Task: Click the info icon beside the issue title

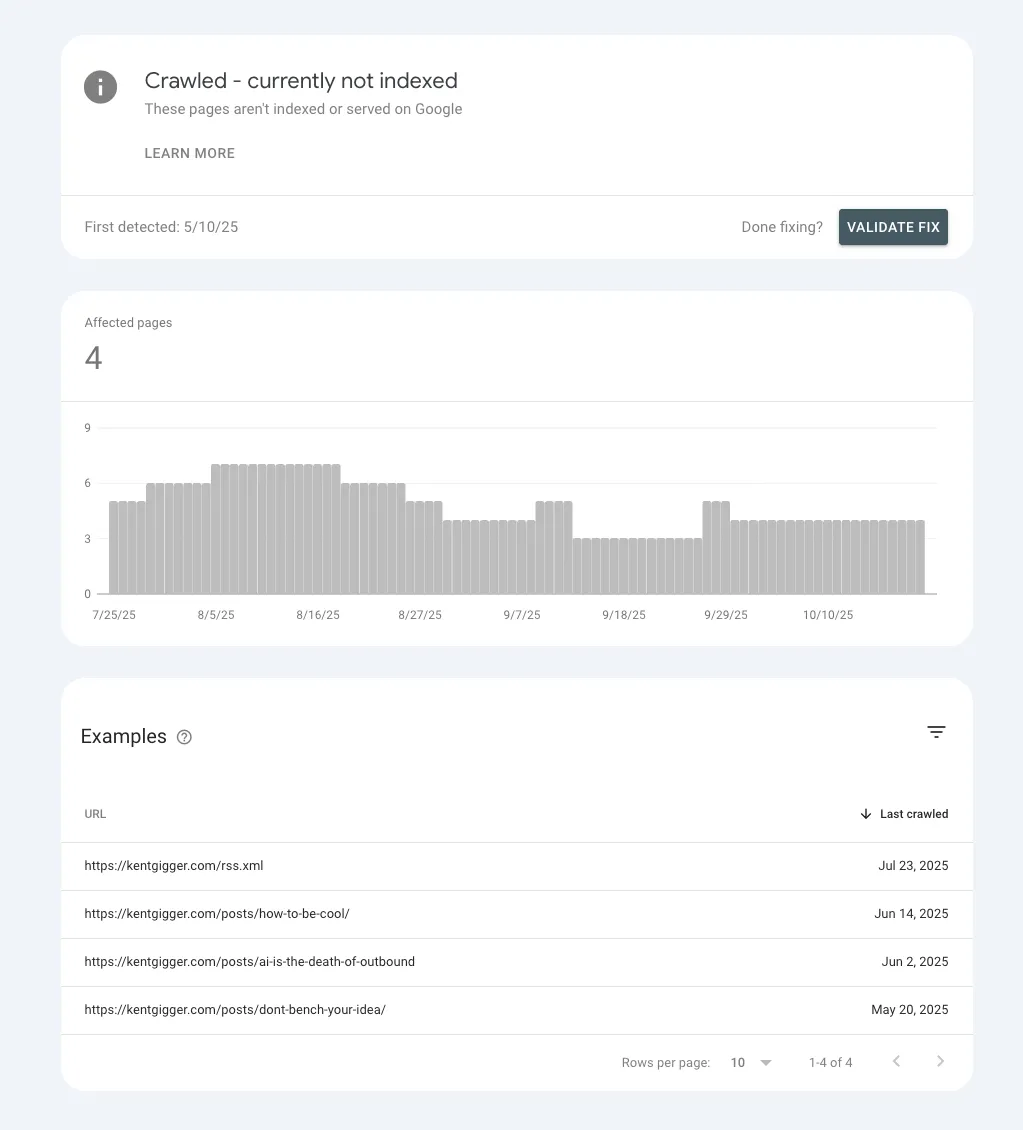Action: (x=100, y=87)
